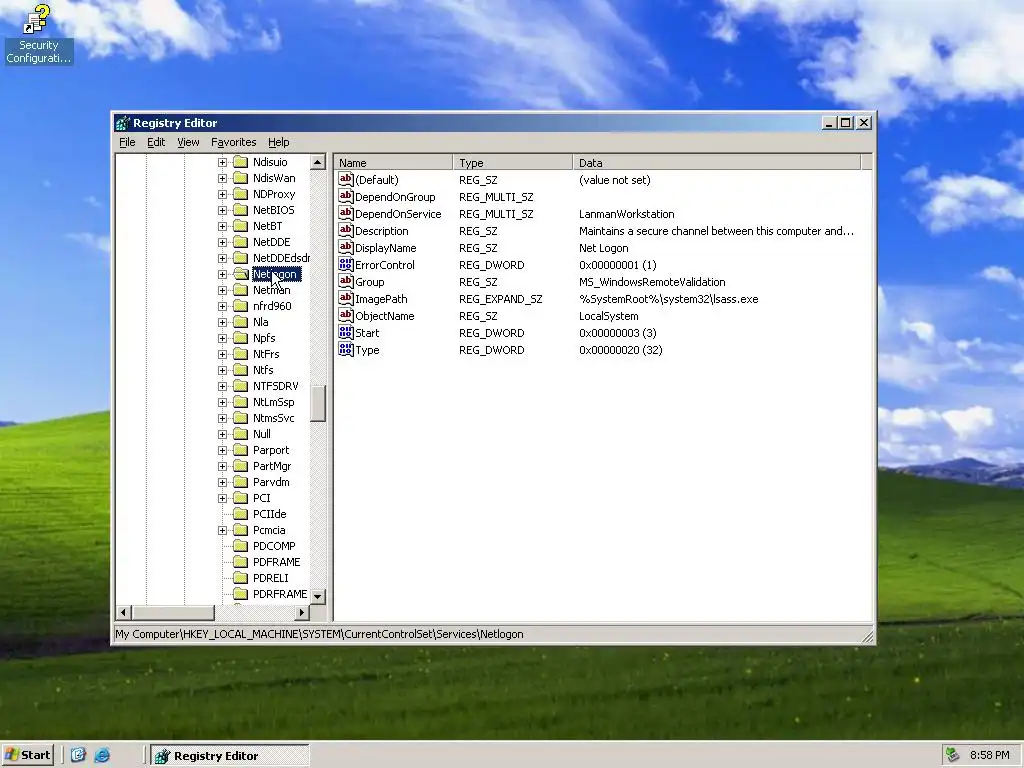Open the Security Configuration desktop shortcut
Viewport: 1024px width, 768px height.
click(37, 34)
